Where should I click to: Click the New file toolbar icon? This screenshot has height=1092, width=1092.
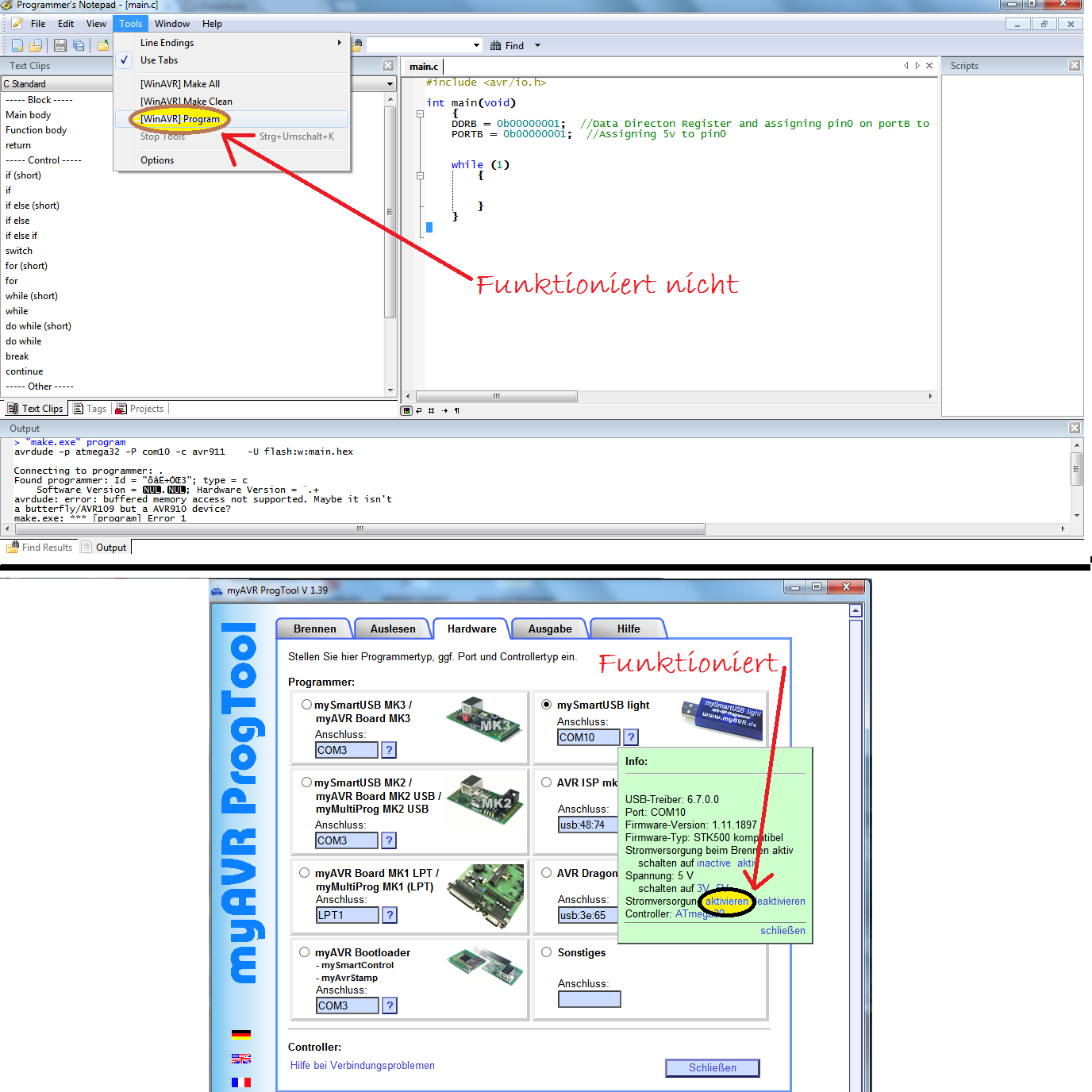pos(17,45)
